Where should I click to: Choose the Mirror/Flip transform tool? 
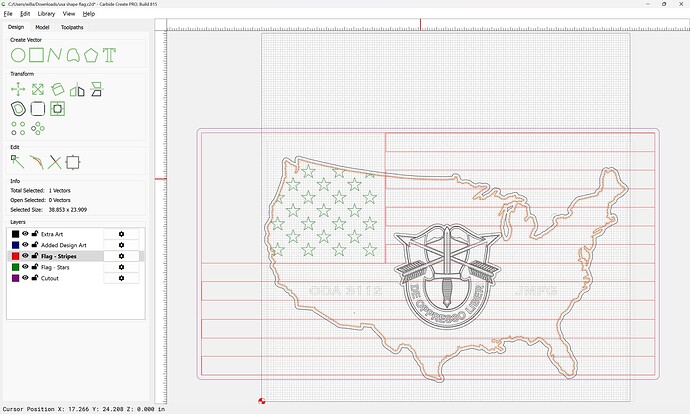point(77,89)
